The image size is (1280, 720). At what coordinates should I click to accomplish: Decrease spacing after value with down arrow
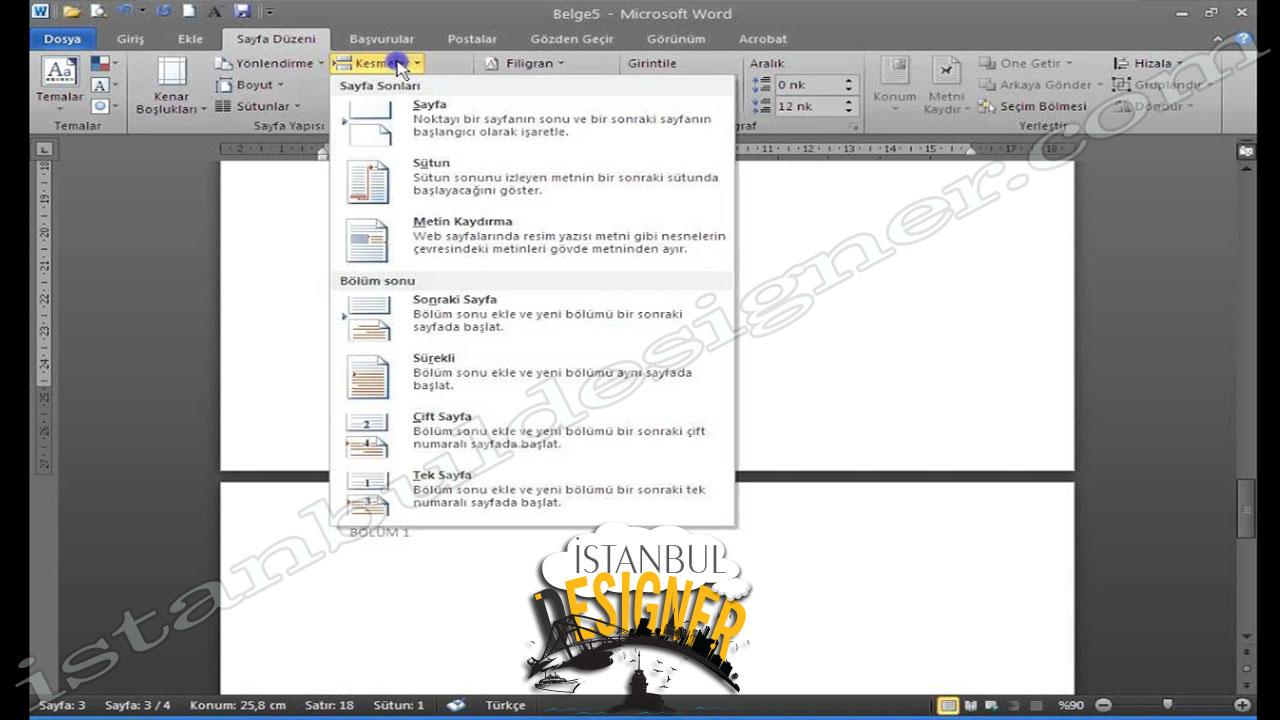[850, 111]
